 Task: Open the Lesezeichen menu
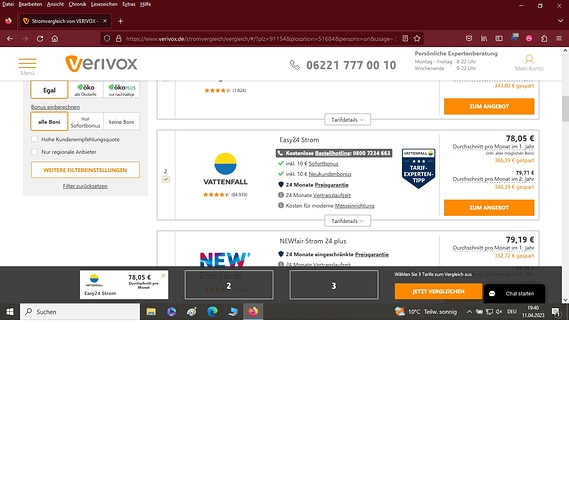pos(104,4)
